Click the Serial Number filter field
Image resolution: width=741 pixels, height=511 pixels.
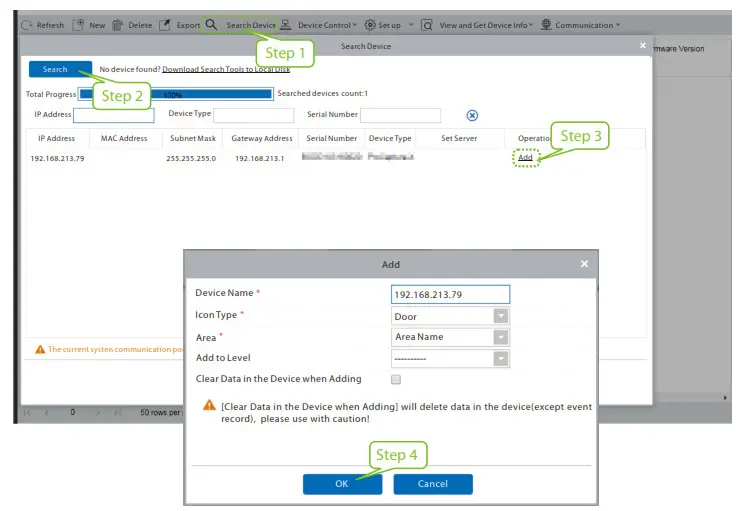tap(400, 115)
